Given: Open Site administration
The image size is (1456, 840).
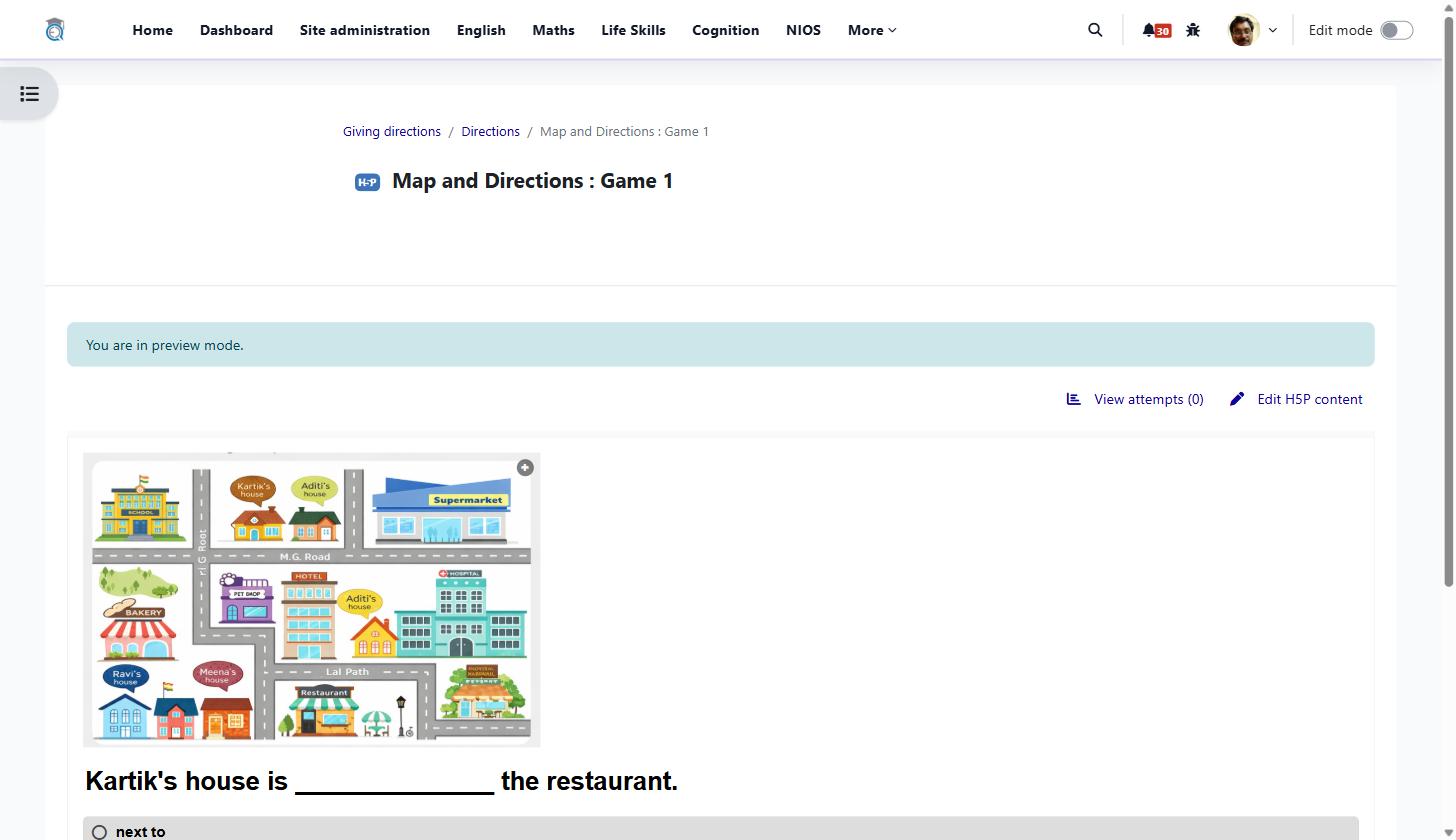Looking at the screenshot, I should pos(365,30).
